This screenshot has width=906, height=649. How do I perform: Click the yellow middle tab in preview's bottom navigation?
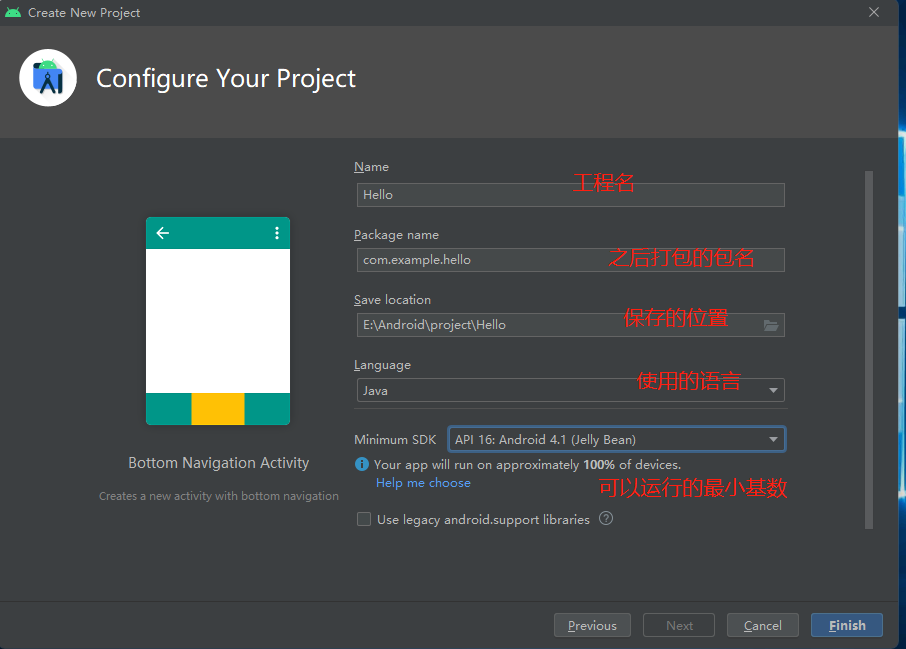(218, 409)
